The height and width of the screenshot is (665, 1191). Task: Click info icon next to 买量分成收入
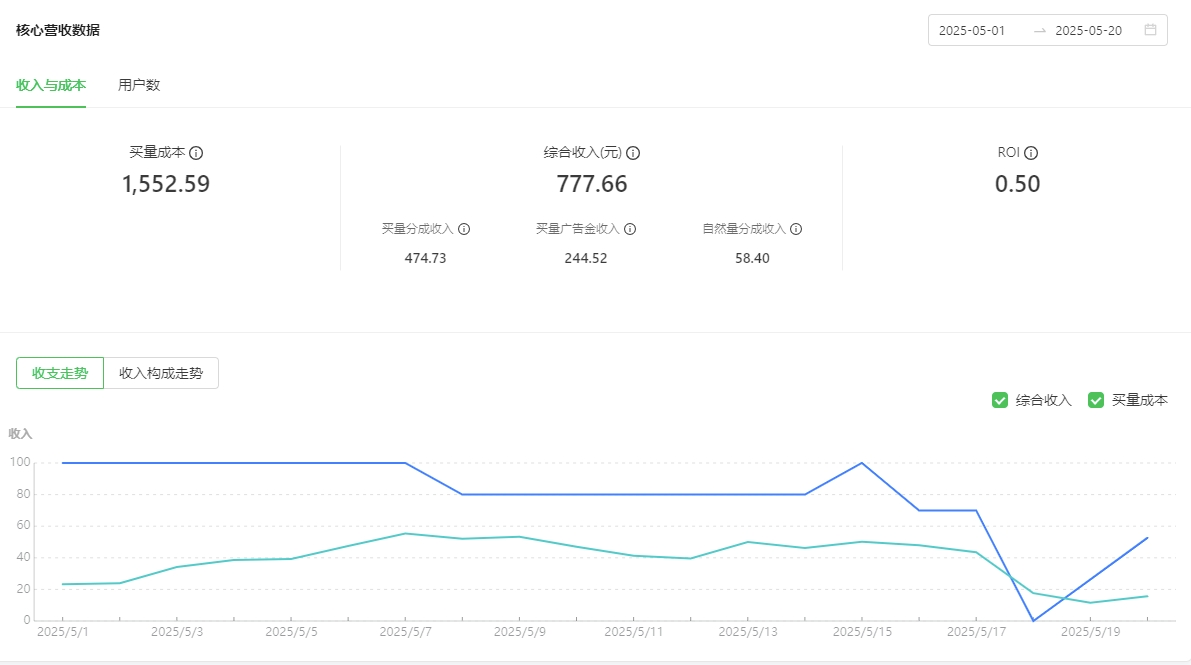[464, 229]
